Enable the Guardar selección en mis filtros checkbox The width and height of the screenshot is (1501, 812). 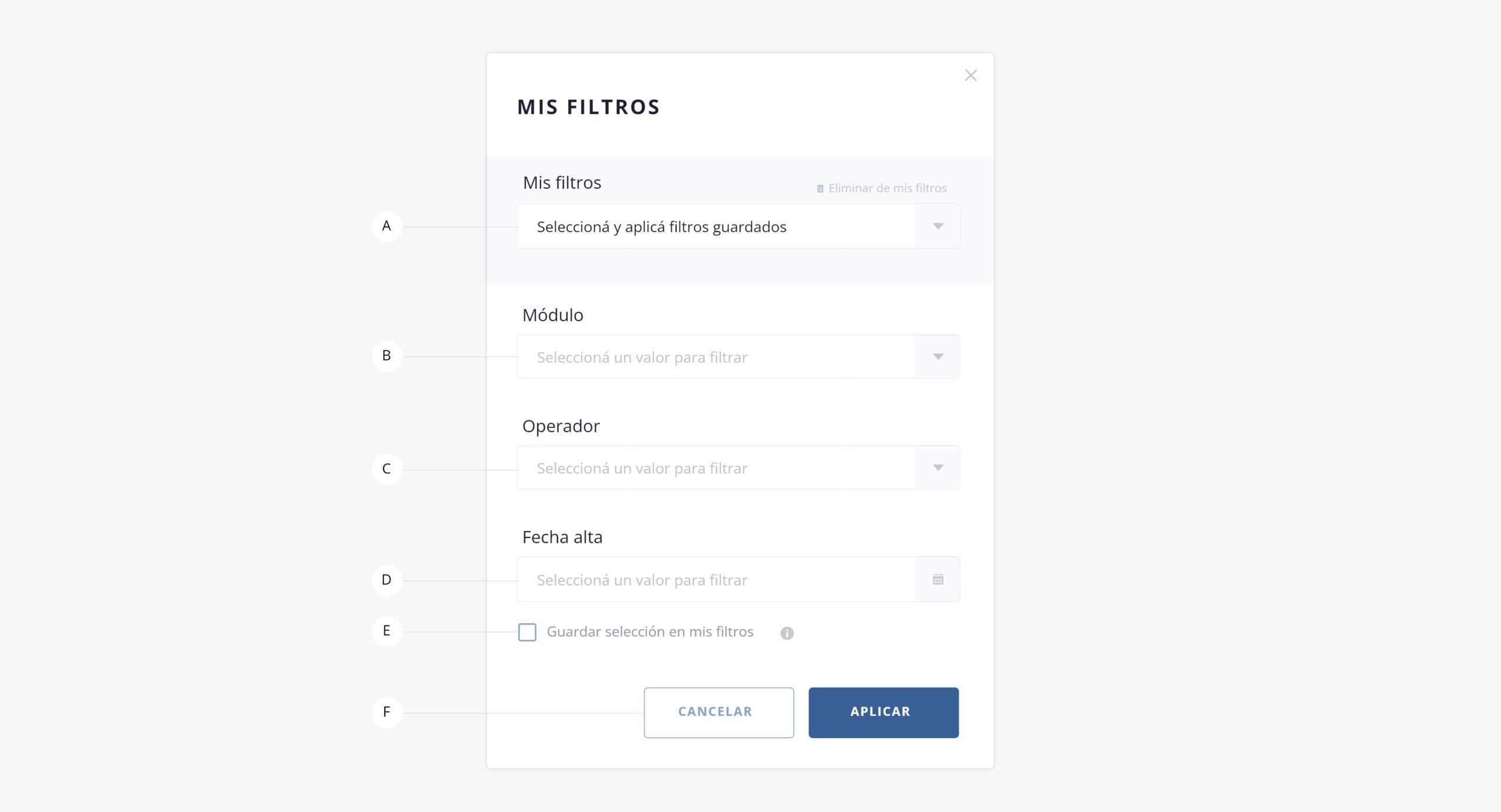tap(527, 632)
